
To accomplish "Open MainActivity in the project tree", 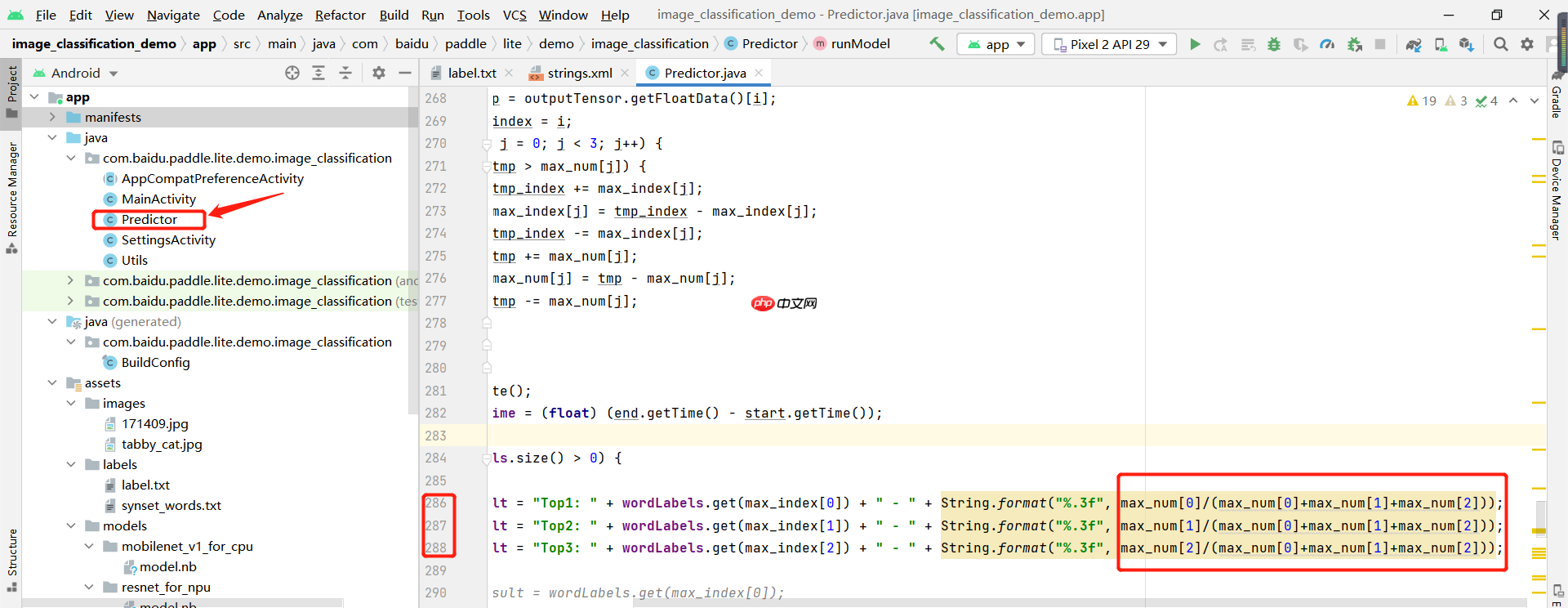I will click(x=158, y=199).
